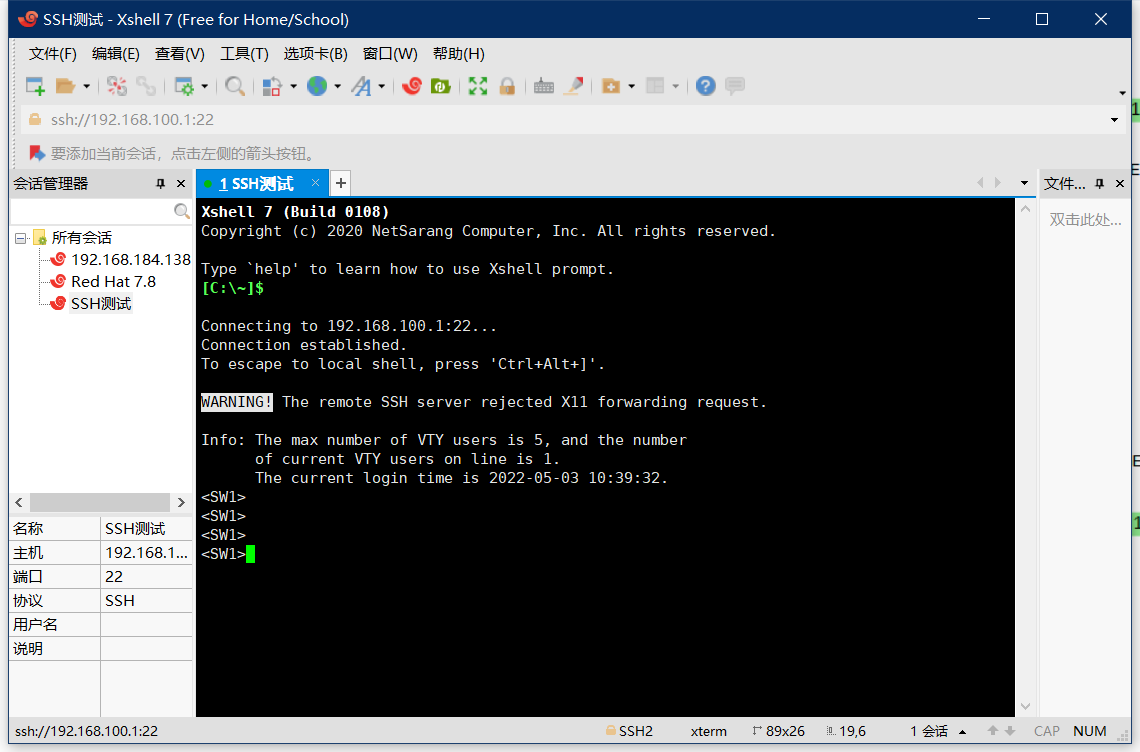Add a new tab with plus button
Viewport: 1140px width, 752px height.
tap(340, 183)
